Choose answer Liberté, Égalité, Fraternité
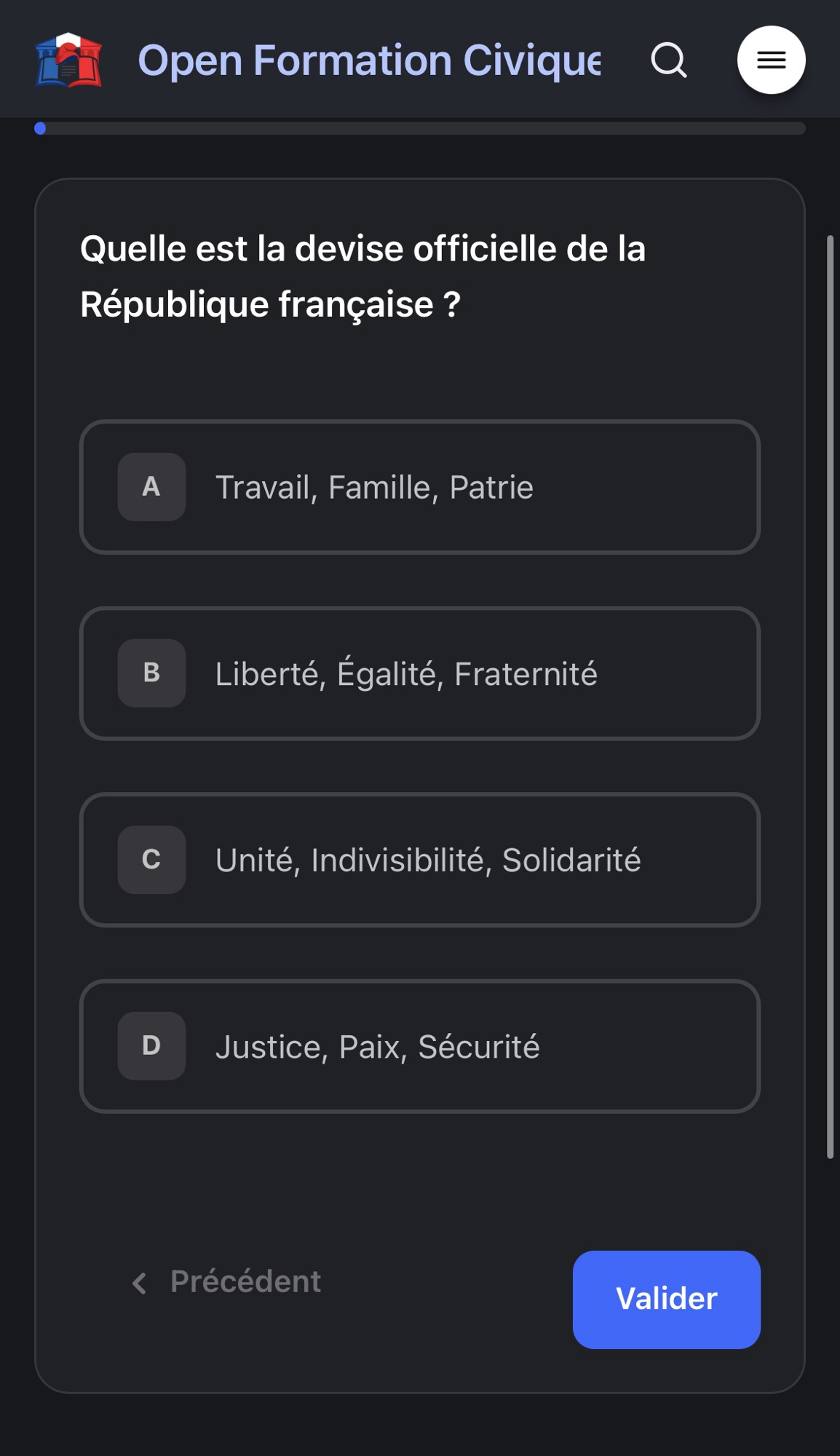 (406, 674)
